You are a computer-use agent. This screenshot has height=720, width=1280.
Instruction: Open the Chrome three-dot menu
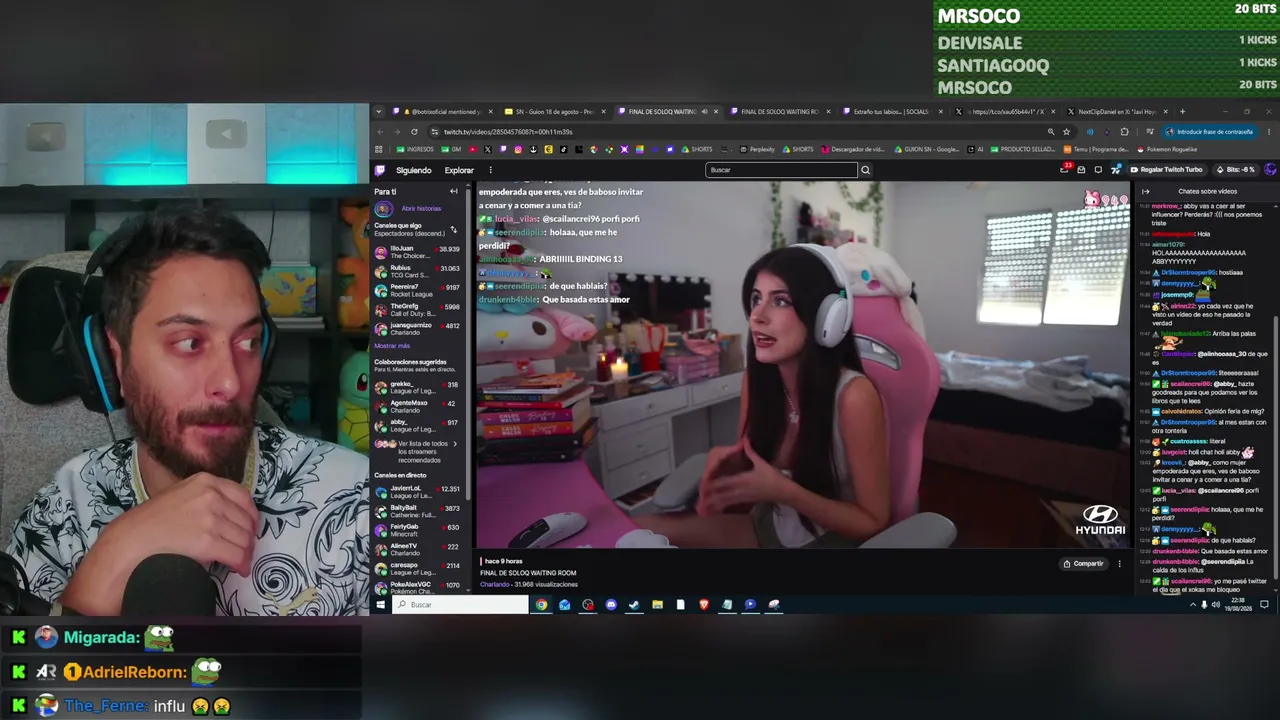[1271, 132]
